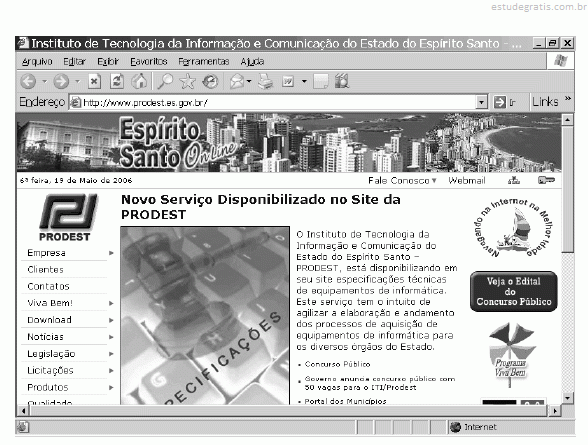Open the Edit button dropdown arrow
Image resolution: width=588 pixels, height=445 pixels.
[304, 81]
